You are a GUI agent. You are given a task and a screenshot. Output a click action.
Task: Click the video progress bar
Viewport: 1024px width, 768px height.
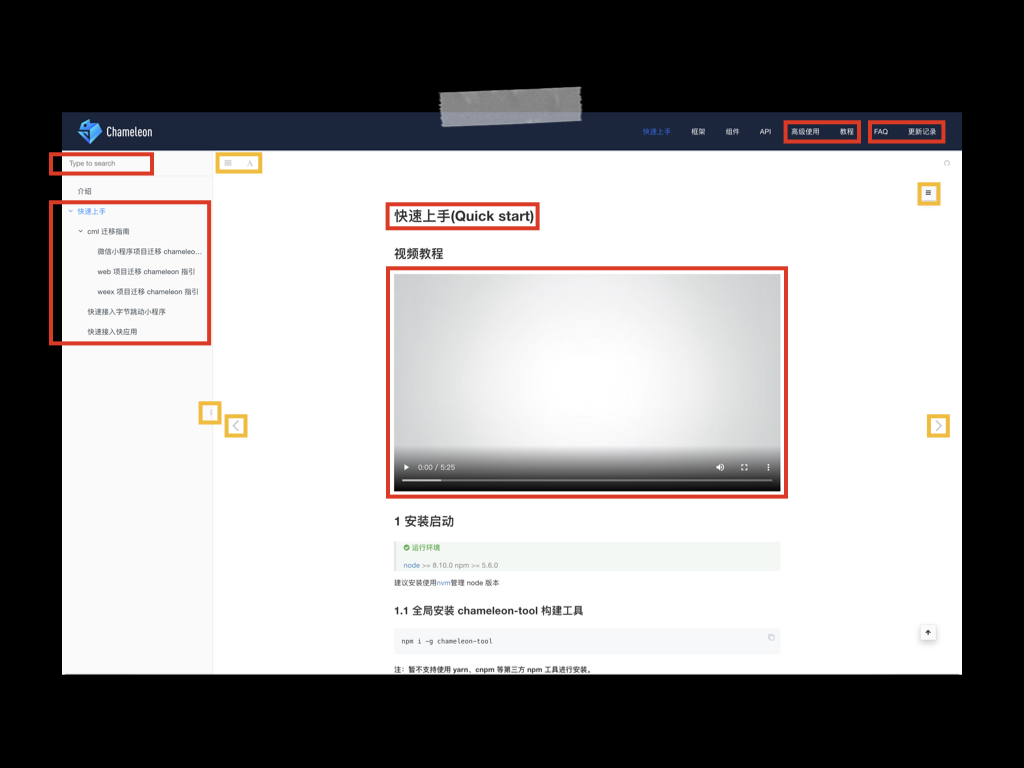click(586, 480)
